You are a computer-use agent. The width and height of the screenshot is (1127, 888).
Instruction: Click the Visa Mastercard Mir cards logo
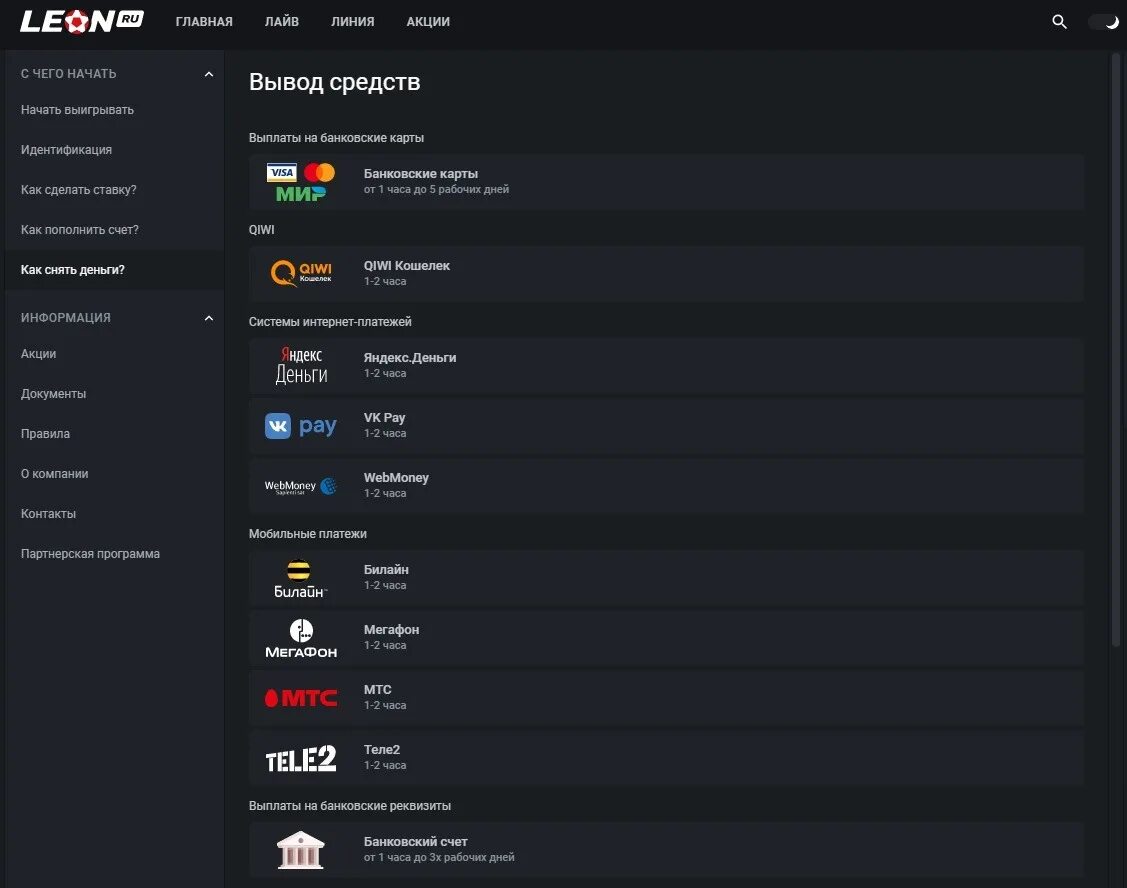[300, 182]
